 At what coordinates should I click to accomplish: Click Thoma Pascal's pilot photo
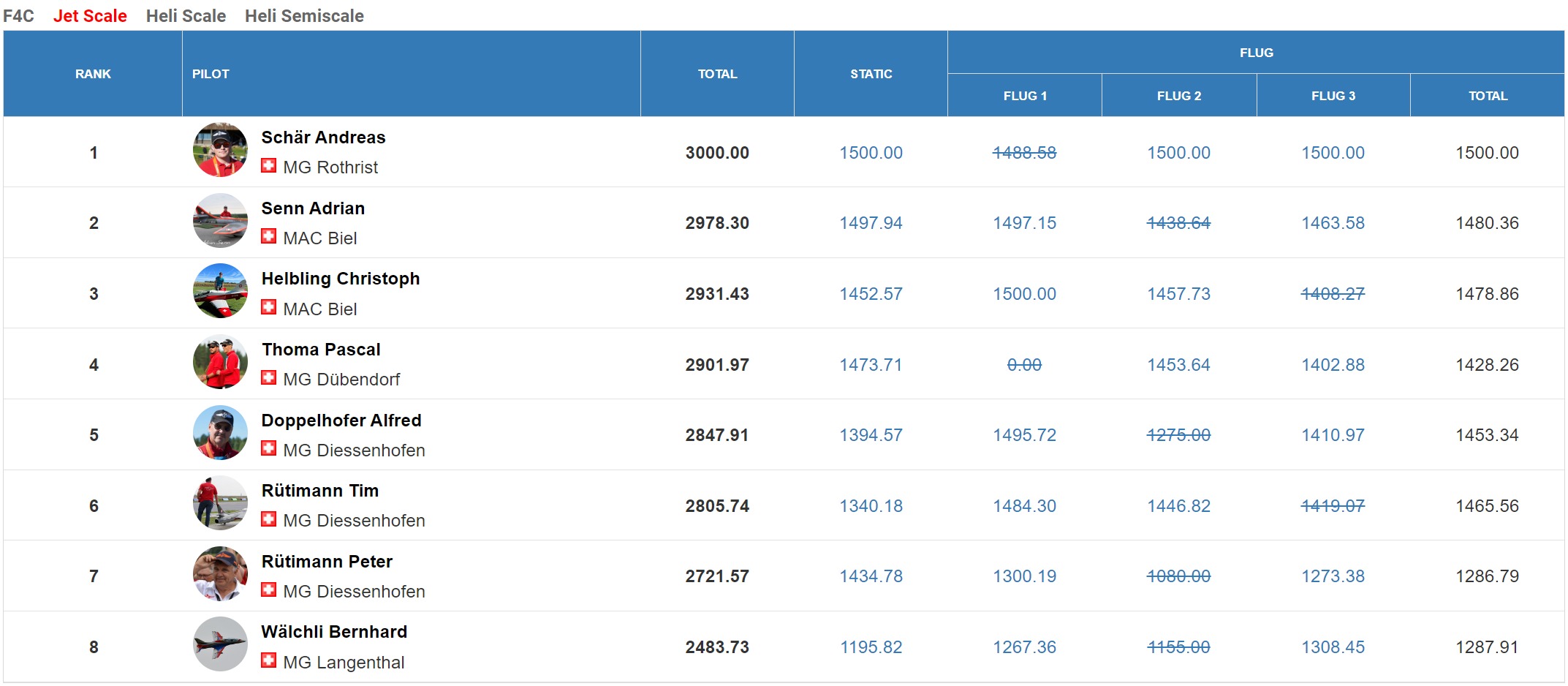pyautogui.click(x=220, y=362)
